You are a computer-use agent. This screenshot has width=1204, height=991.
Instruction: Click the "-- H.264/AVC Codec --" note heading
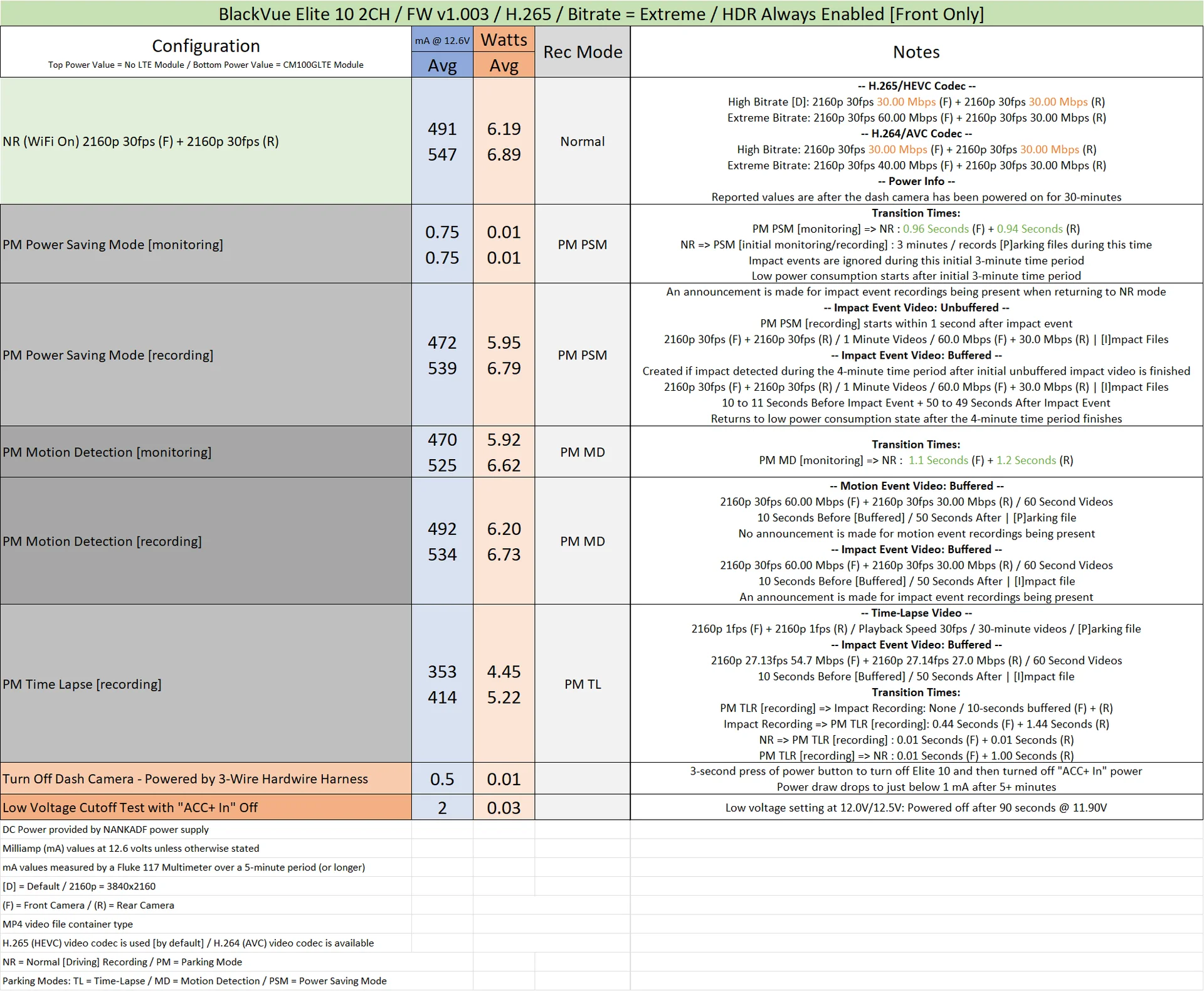(x=916, y=134)
